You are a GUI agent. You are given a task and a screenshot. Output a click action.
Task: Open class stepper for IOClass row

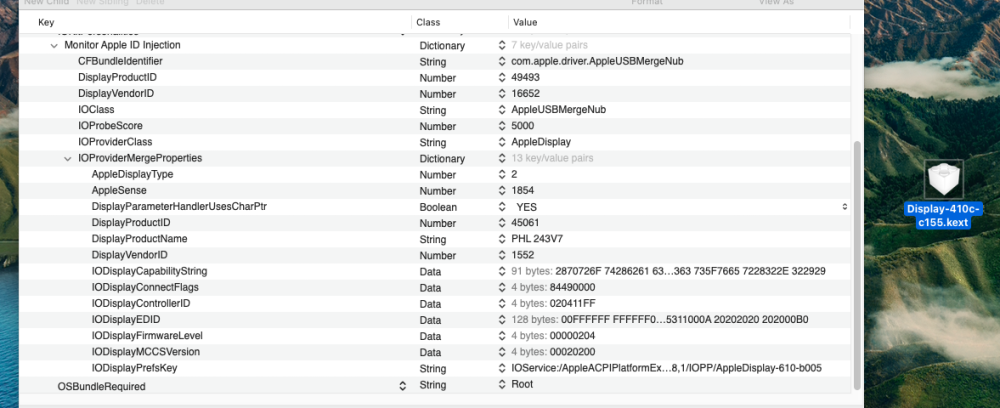click(502, 110)
